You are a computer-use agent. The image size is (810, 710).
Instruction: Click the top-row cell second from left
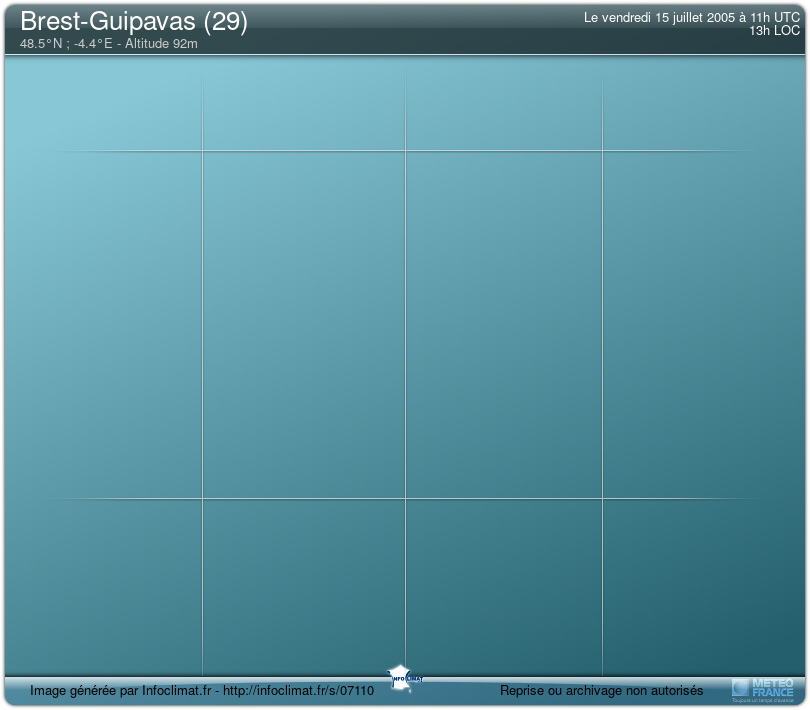(x=303, y=104)
